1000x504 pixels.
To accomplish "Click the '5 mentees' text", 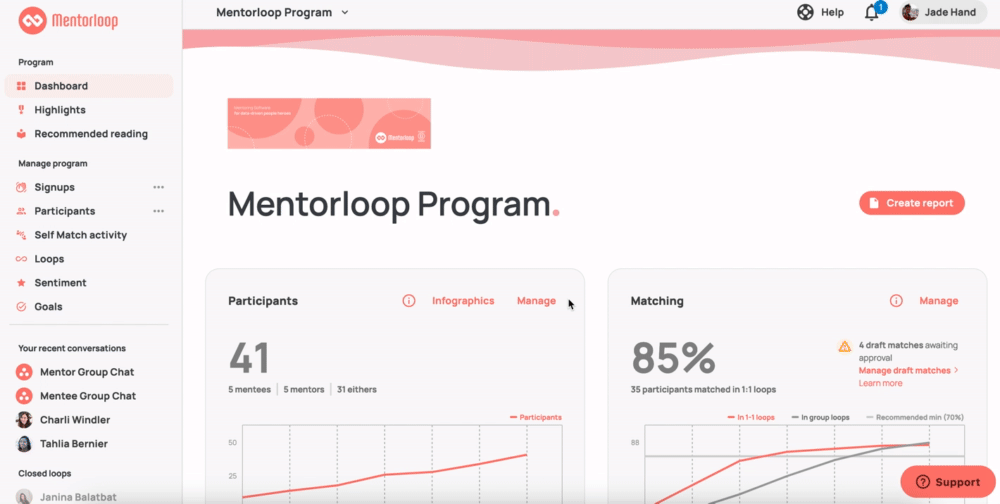I will point(249,389).
